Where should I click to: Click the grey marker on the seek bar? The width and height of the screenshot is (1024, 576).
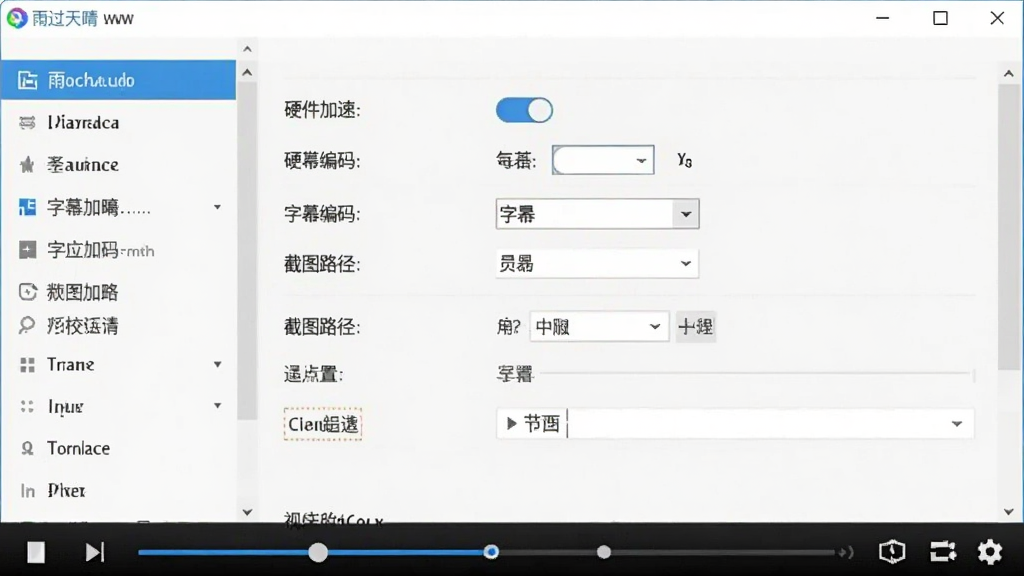[x=604, y=552]
